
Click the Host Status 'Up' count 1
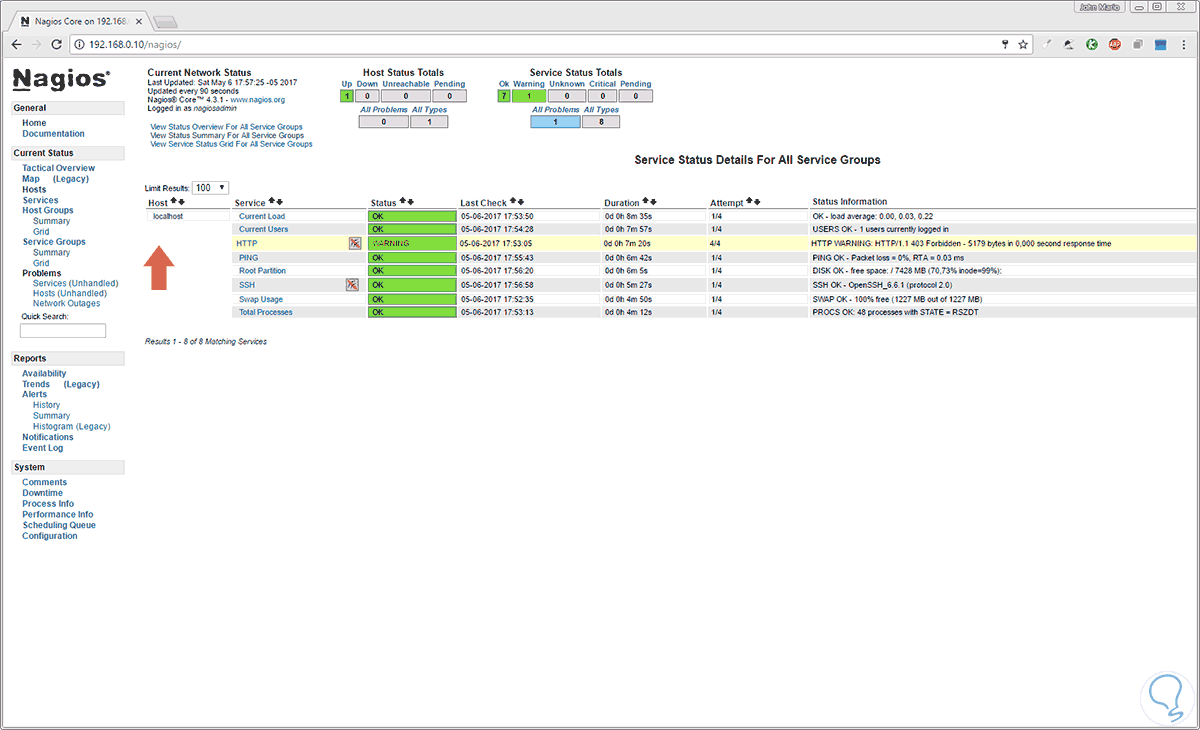click(346, 97)
